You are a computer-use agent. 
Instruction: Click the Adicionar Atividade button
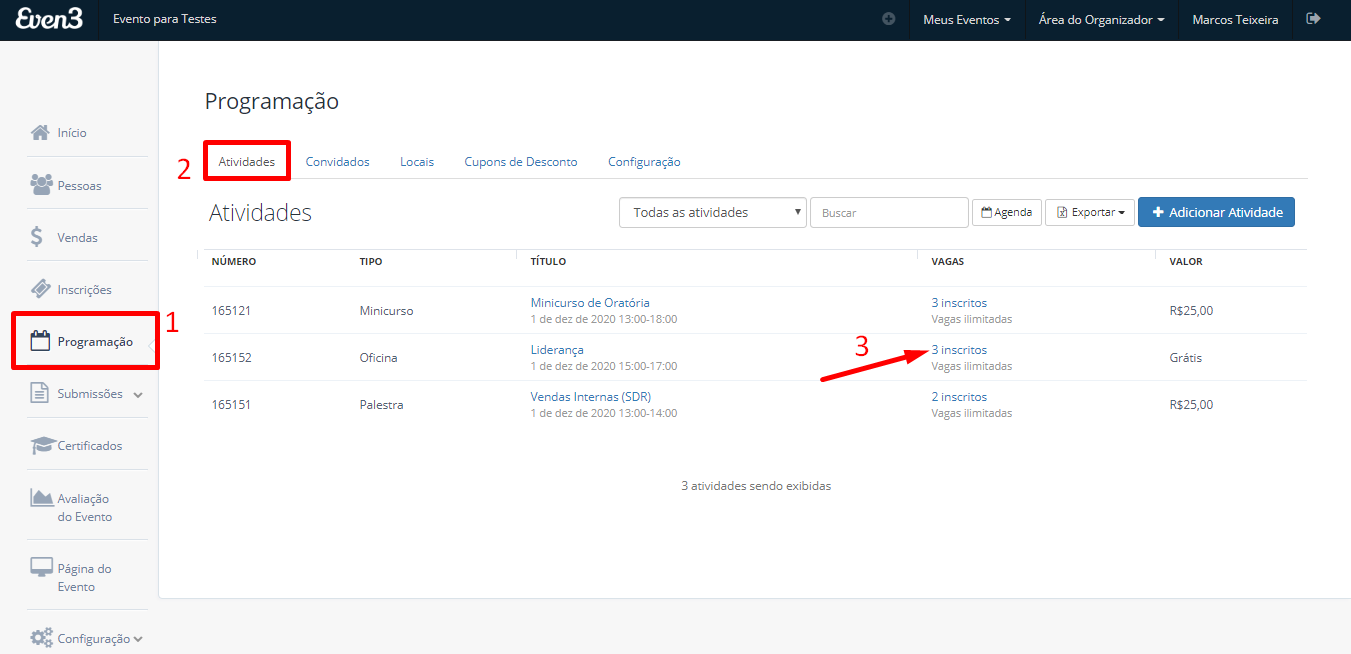click(x=1217, y=212)
